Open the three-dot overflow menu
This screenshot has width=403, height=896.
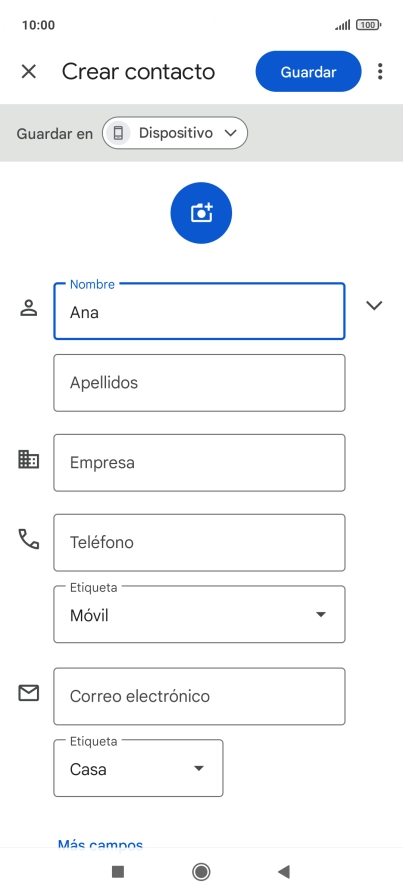click(x=380, y=71)
